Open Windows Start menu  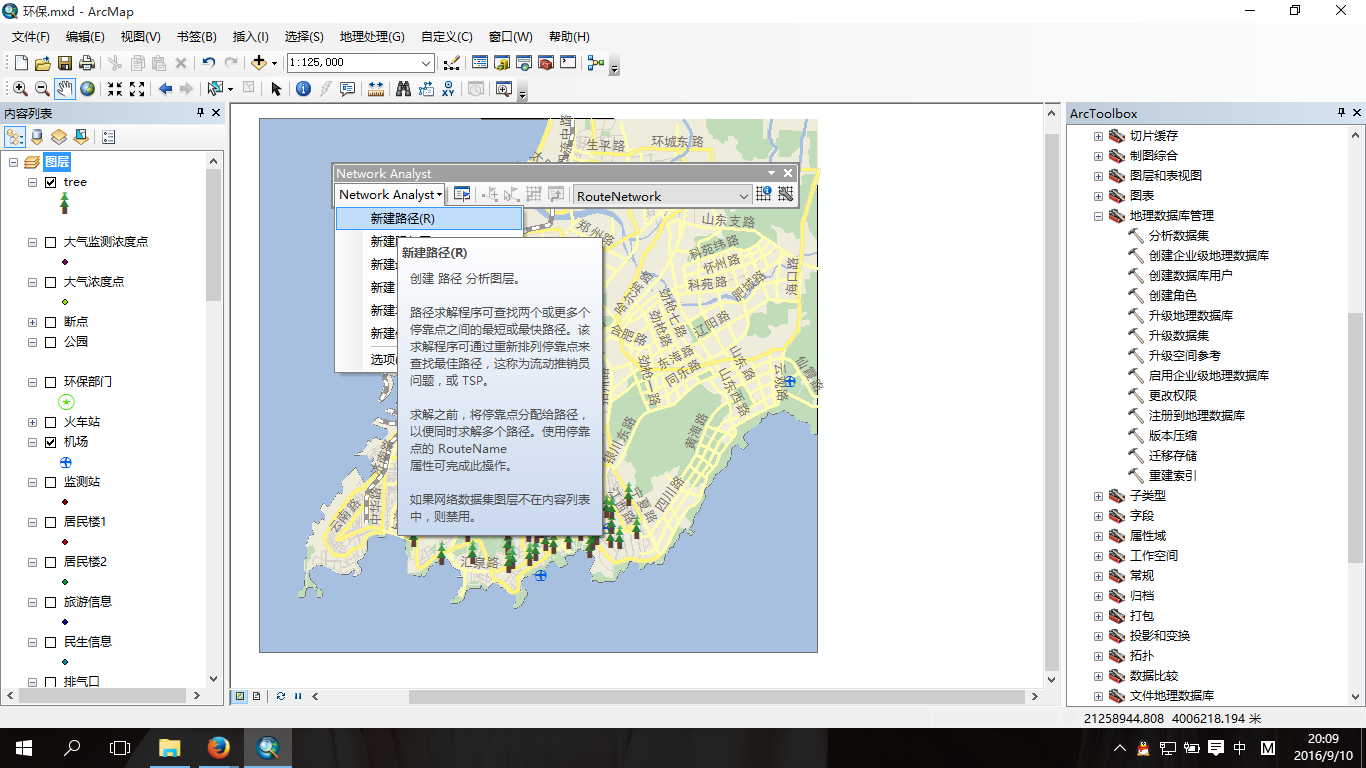24,747
